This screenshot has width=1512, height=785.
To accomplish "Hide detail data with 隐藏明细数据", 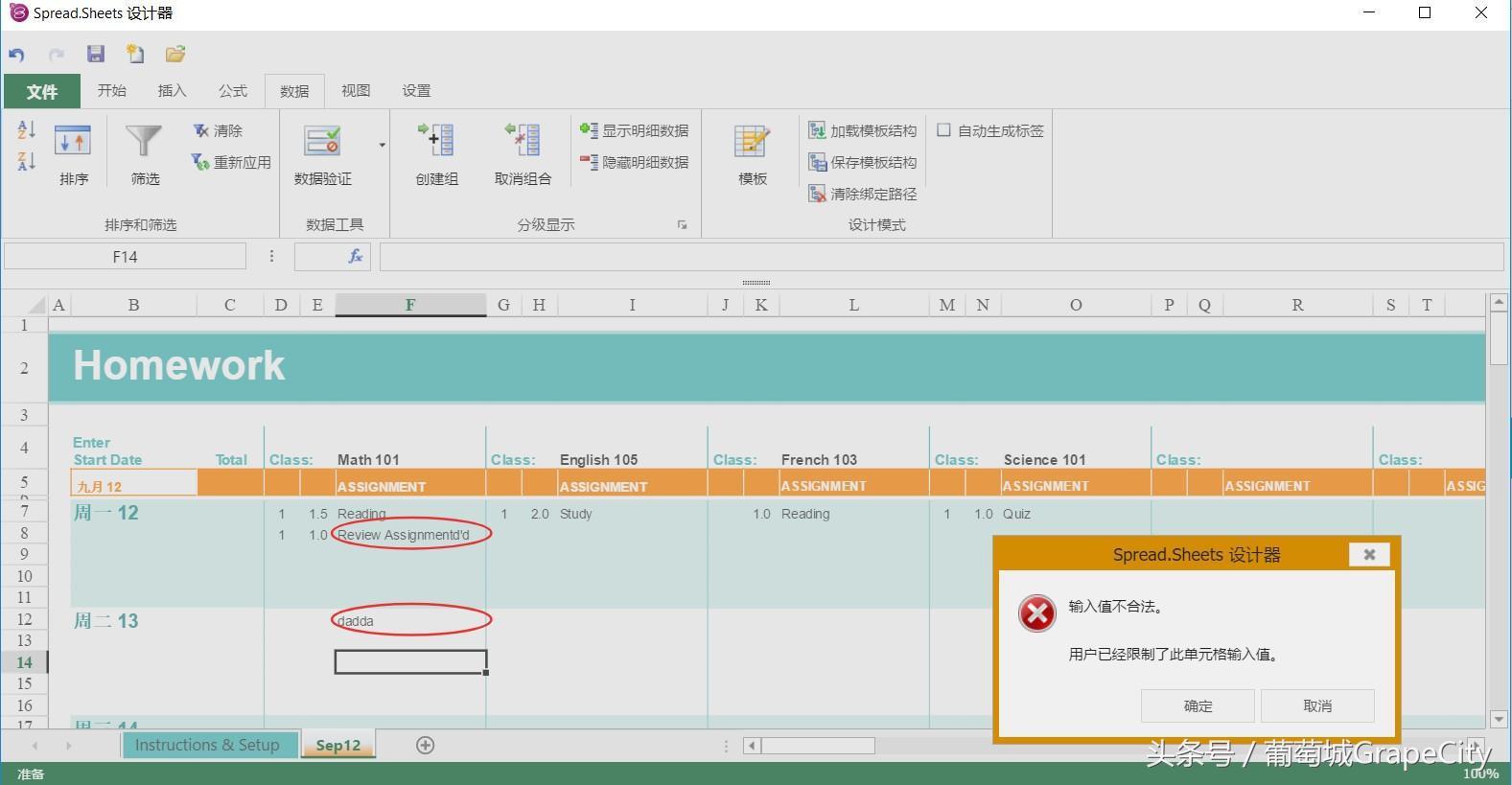I will (x=635, y=162).
